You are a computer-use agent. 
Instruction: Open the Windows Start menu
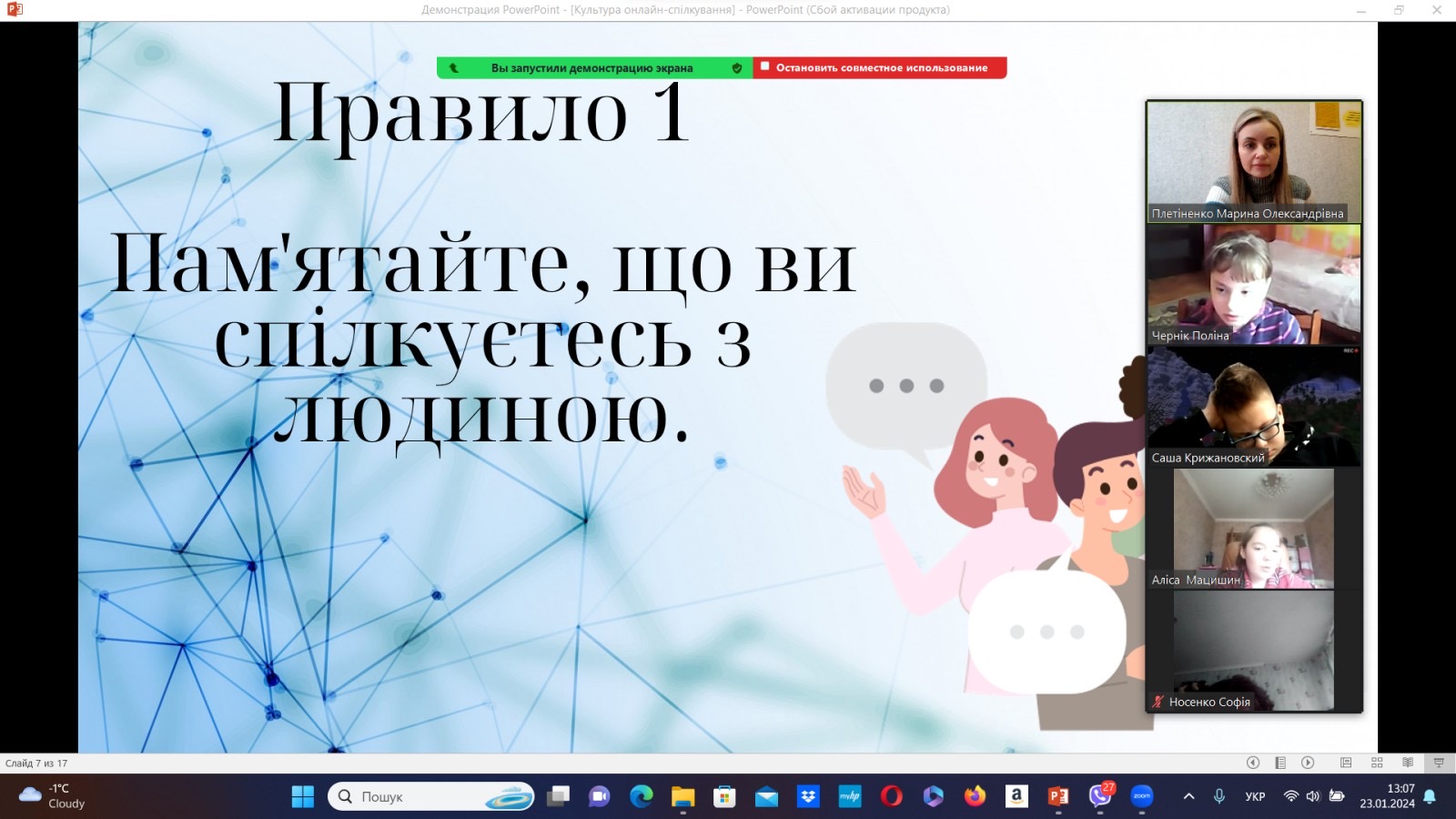(303, 796)
